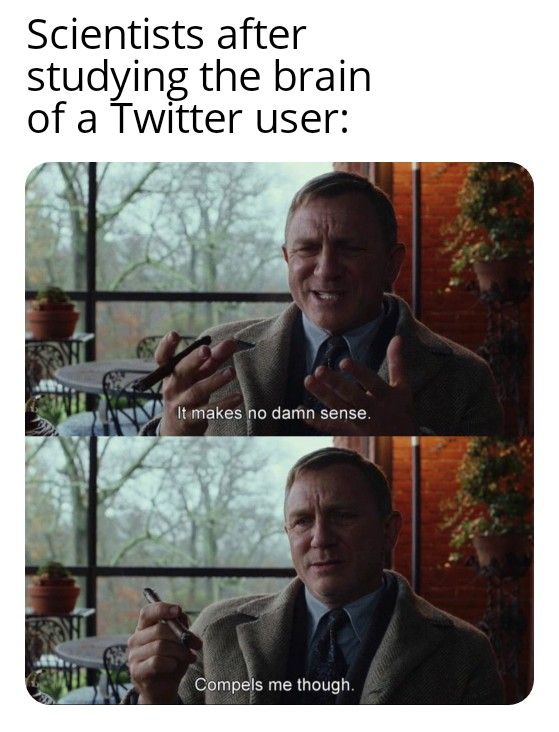Select the word 'Scientists' in the caption
This screenshot has width=559, height=732.
(x=115, y=35)
